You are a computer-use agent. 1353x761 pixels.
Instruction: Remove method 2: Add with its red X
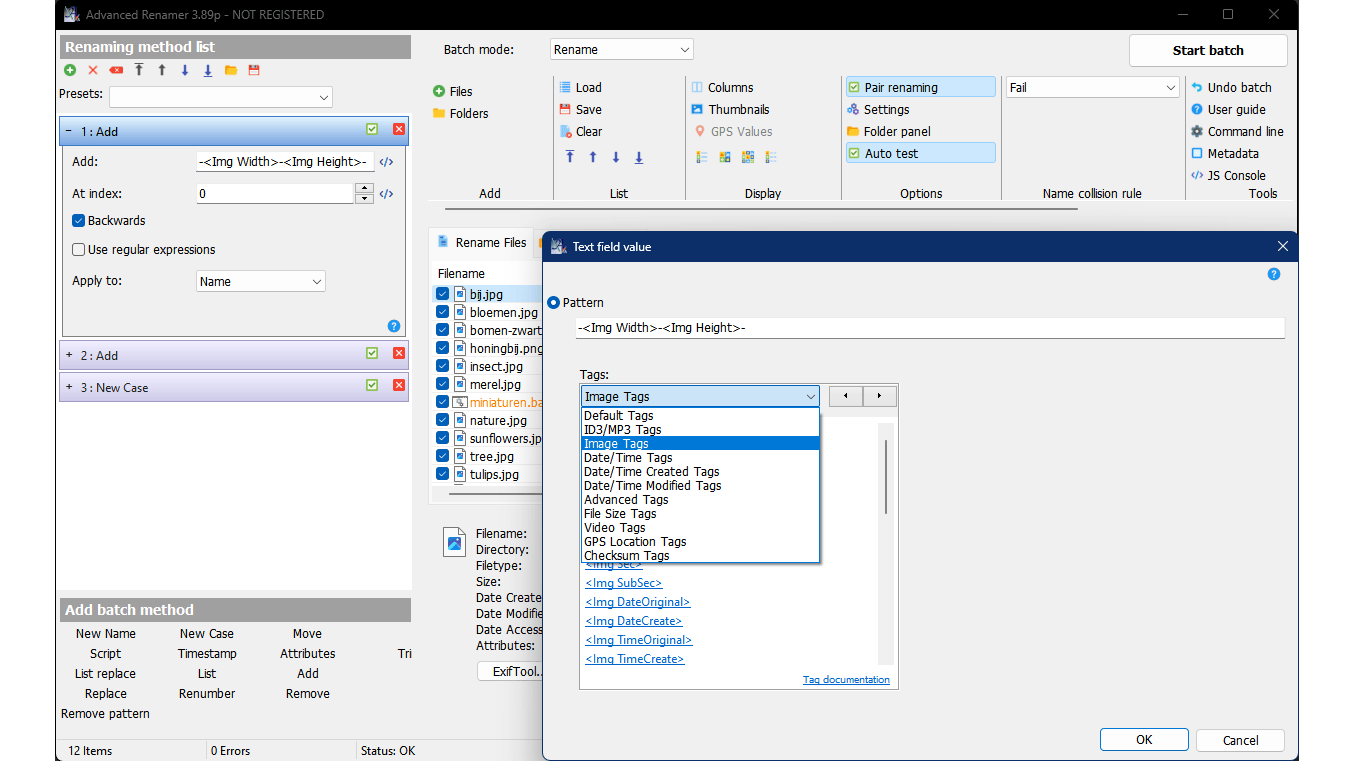(399, 354)
